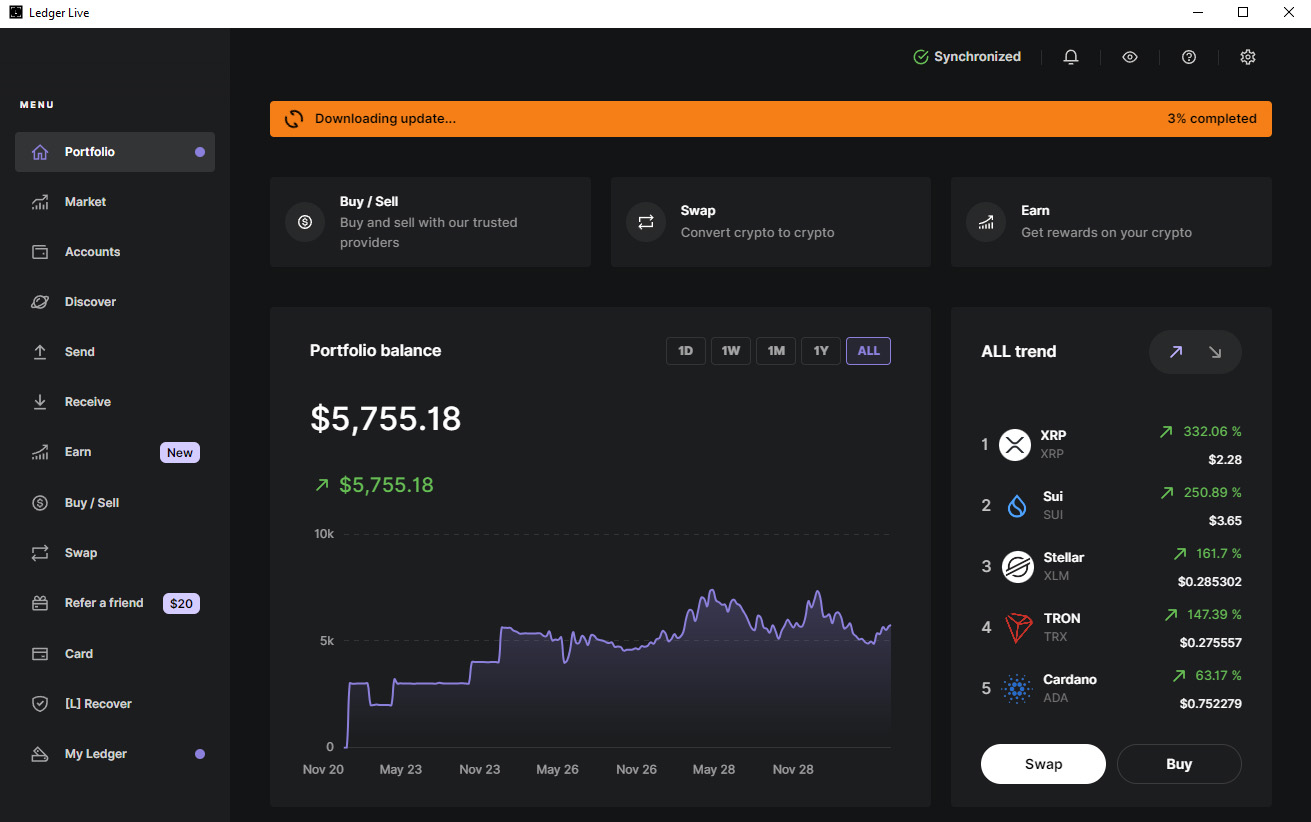Click the Recover shield icon in sidebar
This screenshot has height=822, width=1311.
pos(40,704)
